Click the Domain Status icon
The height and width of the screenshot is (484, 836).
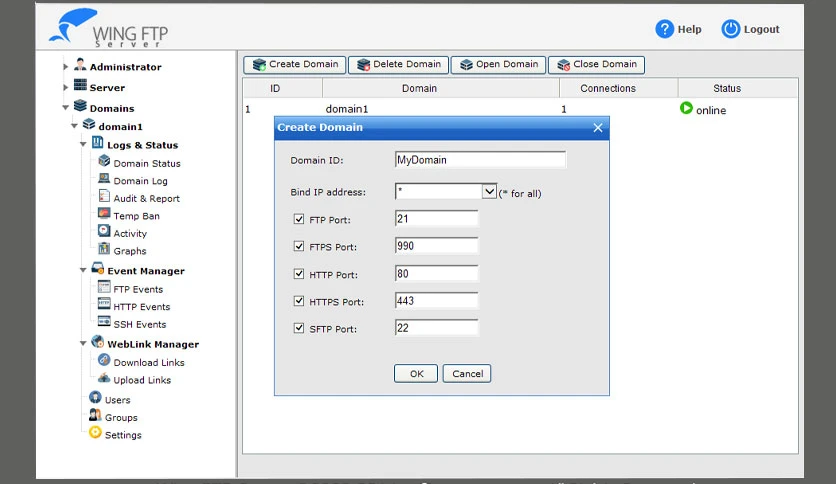104,160
